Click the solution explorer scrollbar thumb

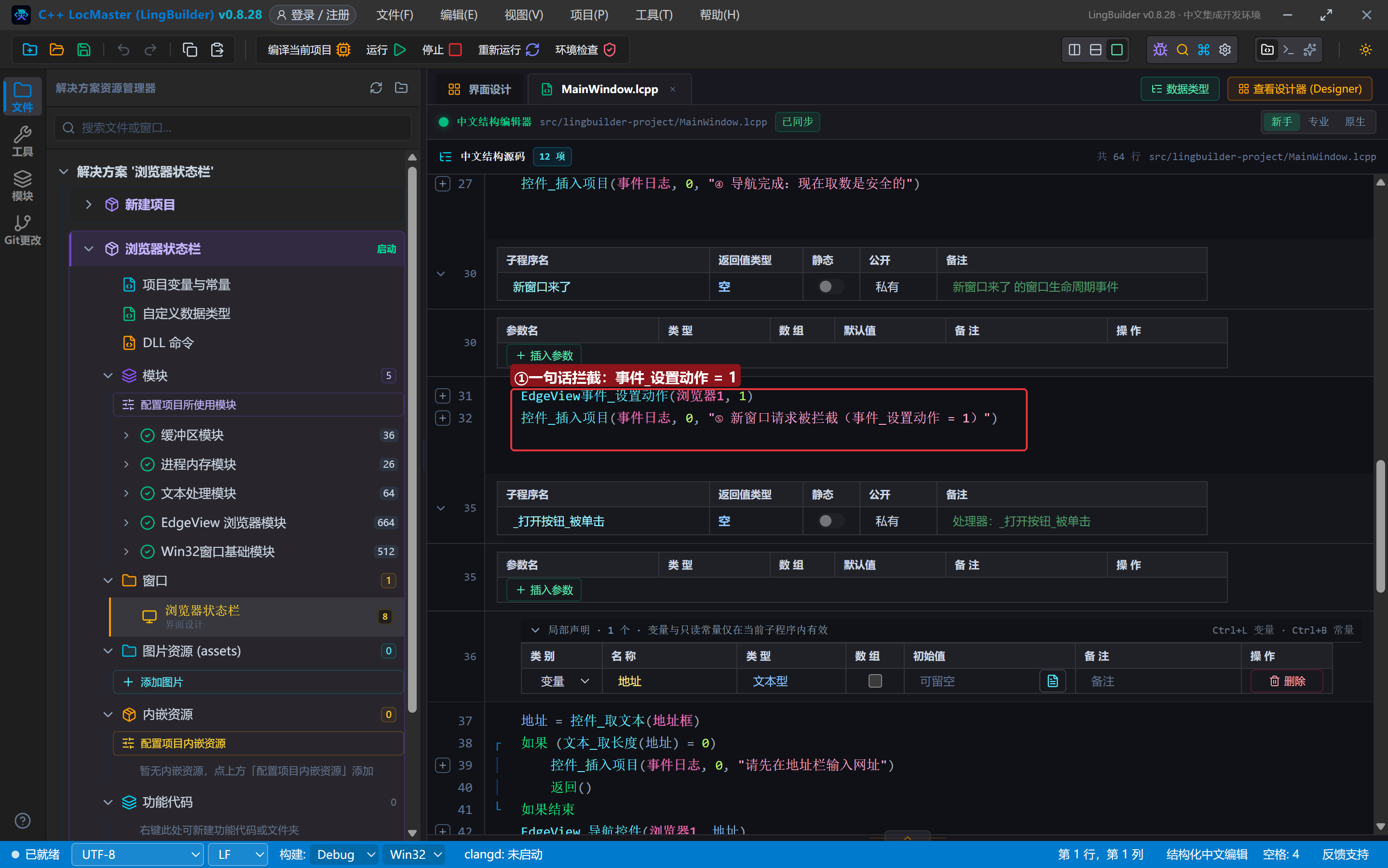[411, 440]
